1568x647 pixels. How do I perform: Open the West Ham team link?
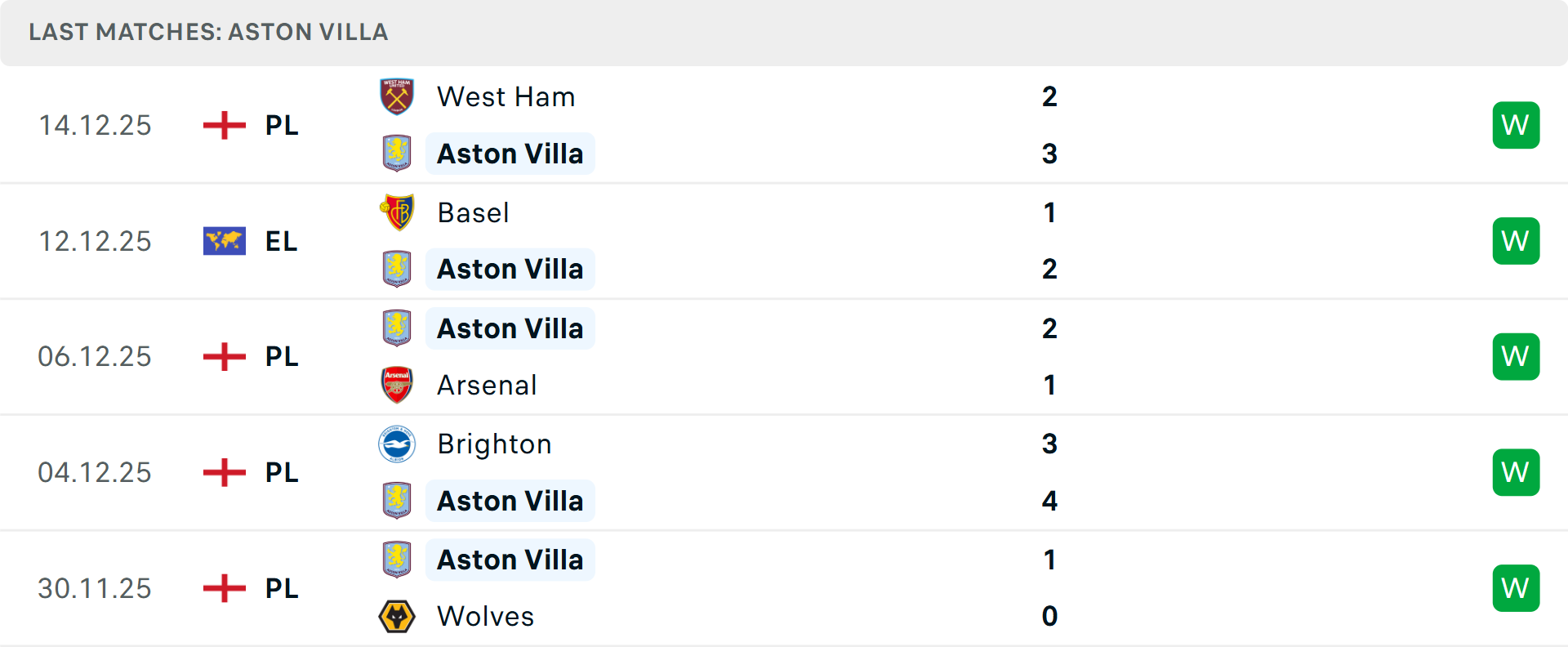click(506, 97)
